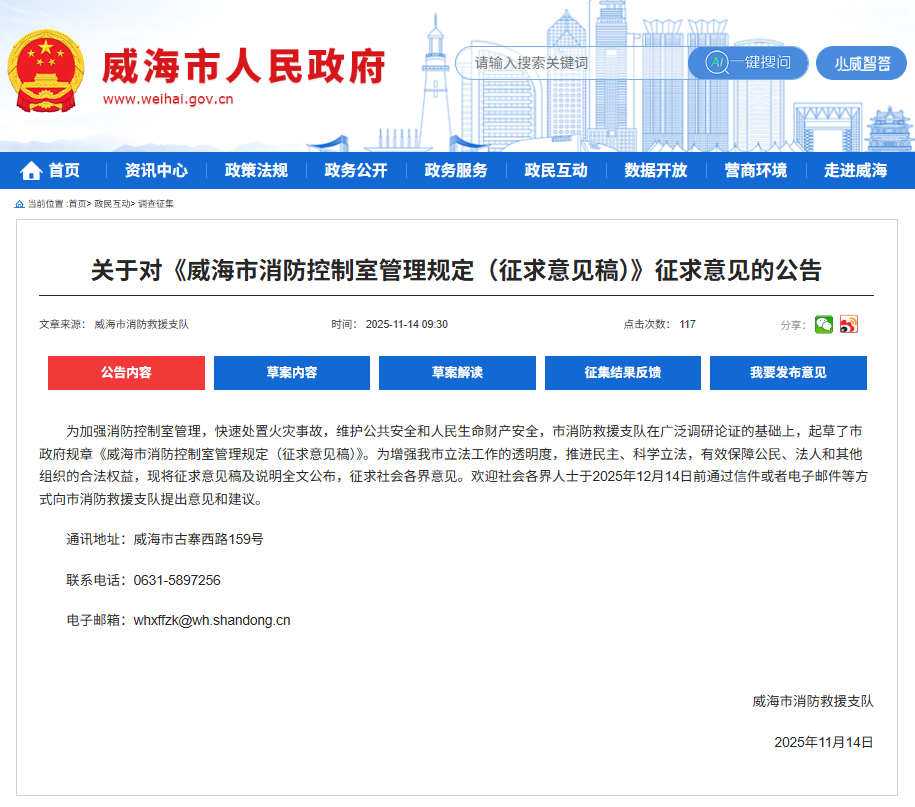Switch to the 草案解读 tab
The height and width of the screenshot is (807, 915).
455,372
